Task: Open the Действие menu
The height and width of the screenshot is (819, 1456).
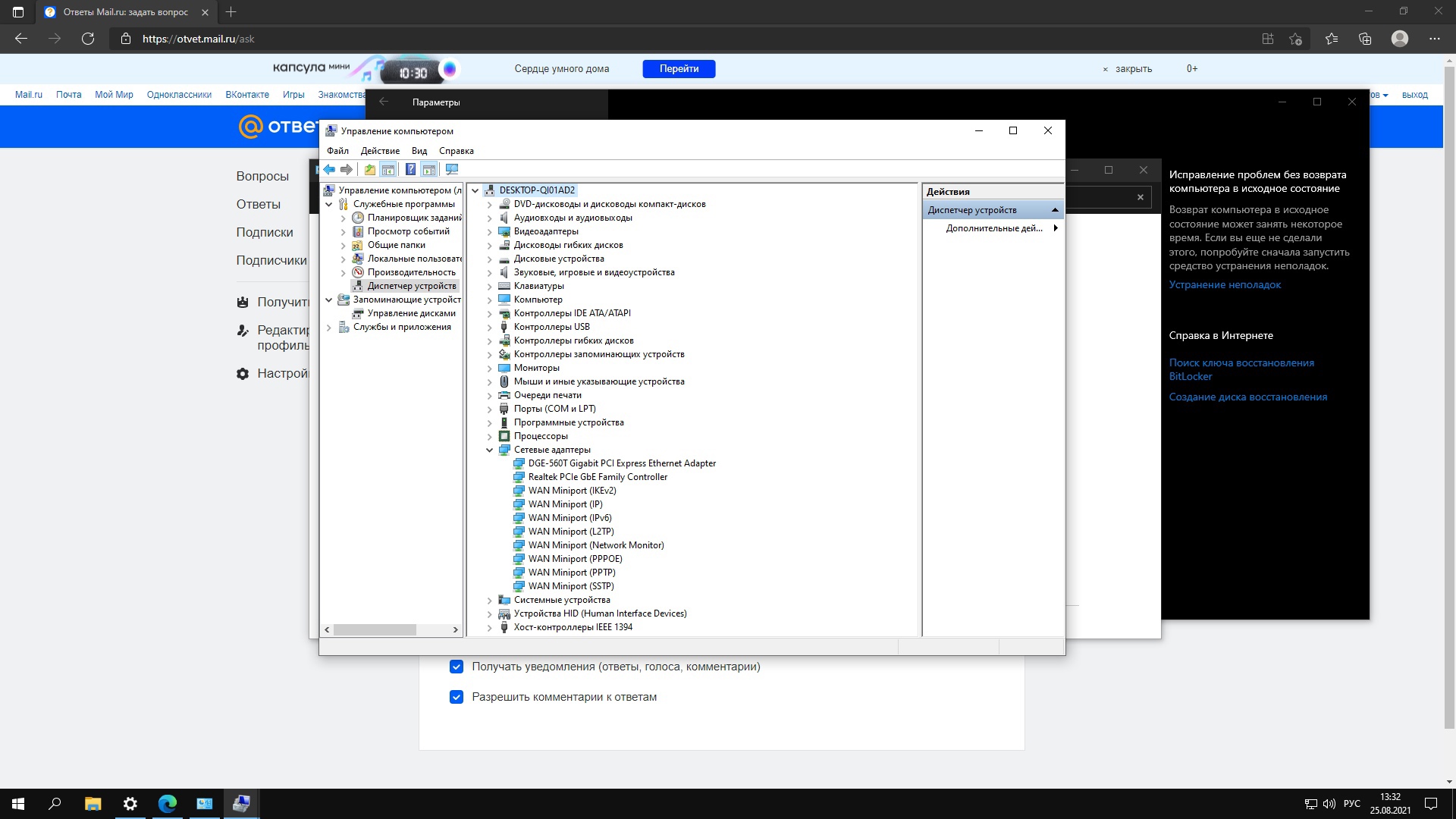Action: (x=380, y=151)
